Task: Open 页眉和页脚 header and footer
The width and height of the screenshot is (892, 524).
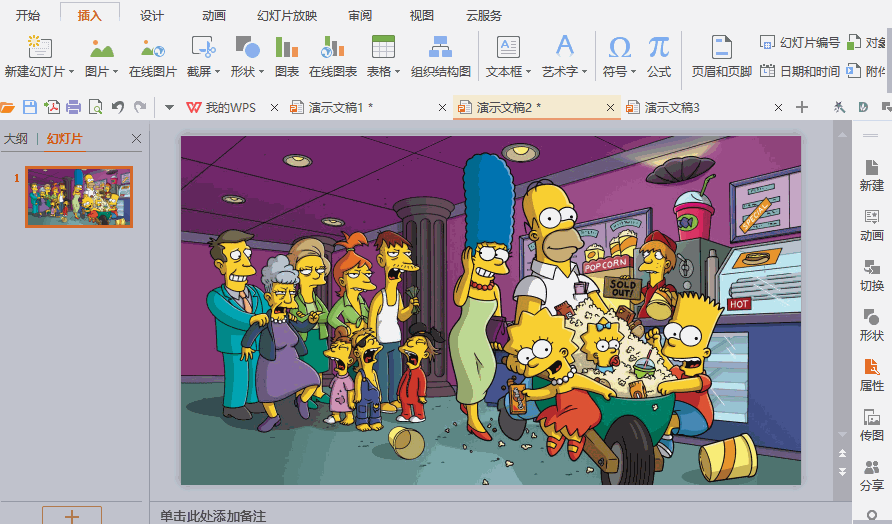Action: point(721,47)
